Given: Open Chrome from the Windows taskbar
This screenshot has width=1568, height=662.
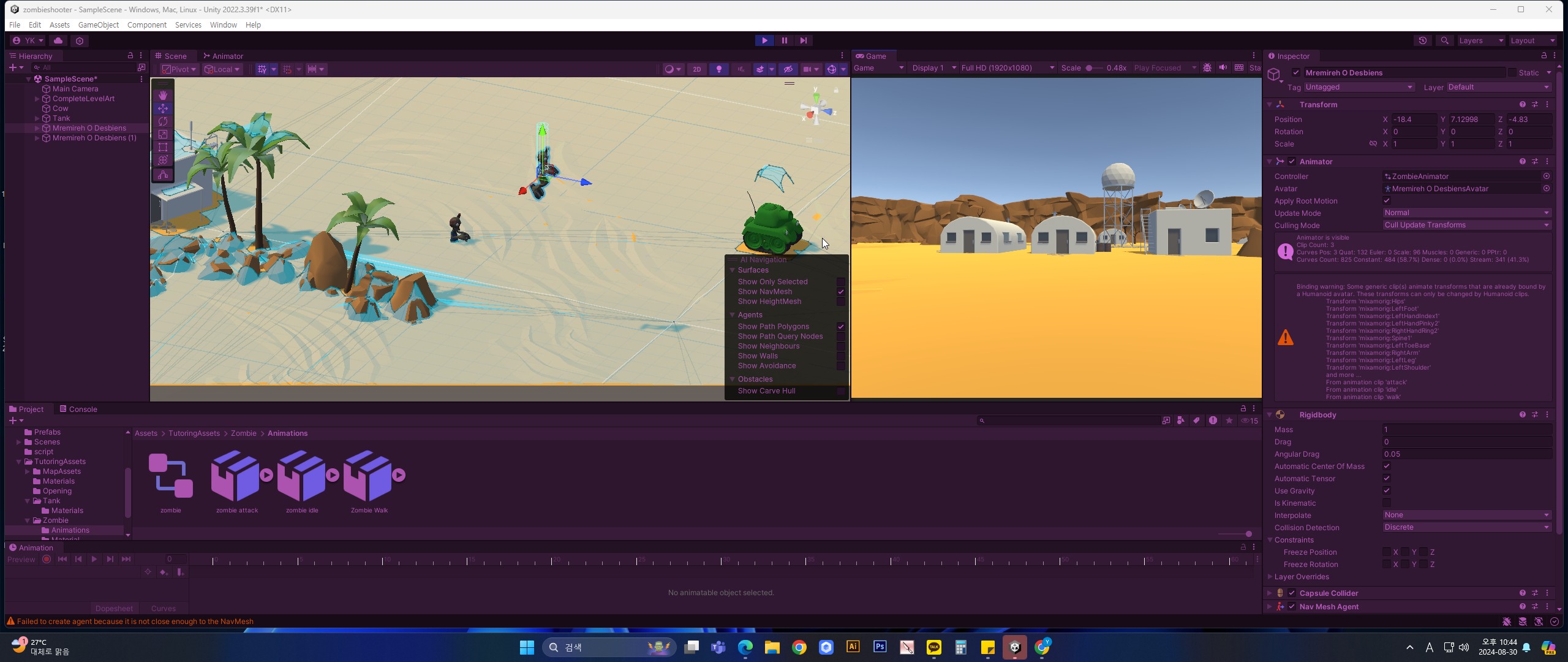Looking at the screenshot, I should pyautogui.click(x=799, y=647).
